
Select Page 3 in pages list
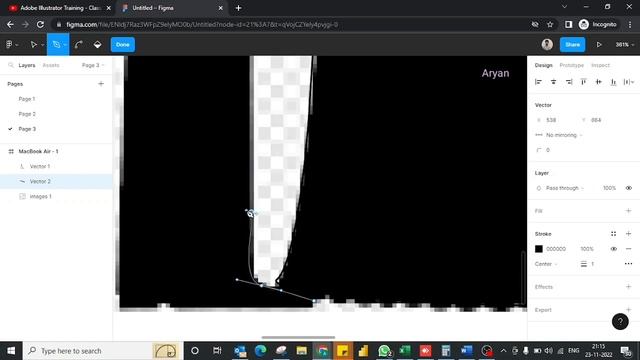pos(27,129)
